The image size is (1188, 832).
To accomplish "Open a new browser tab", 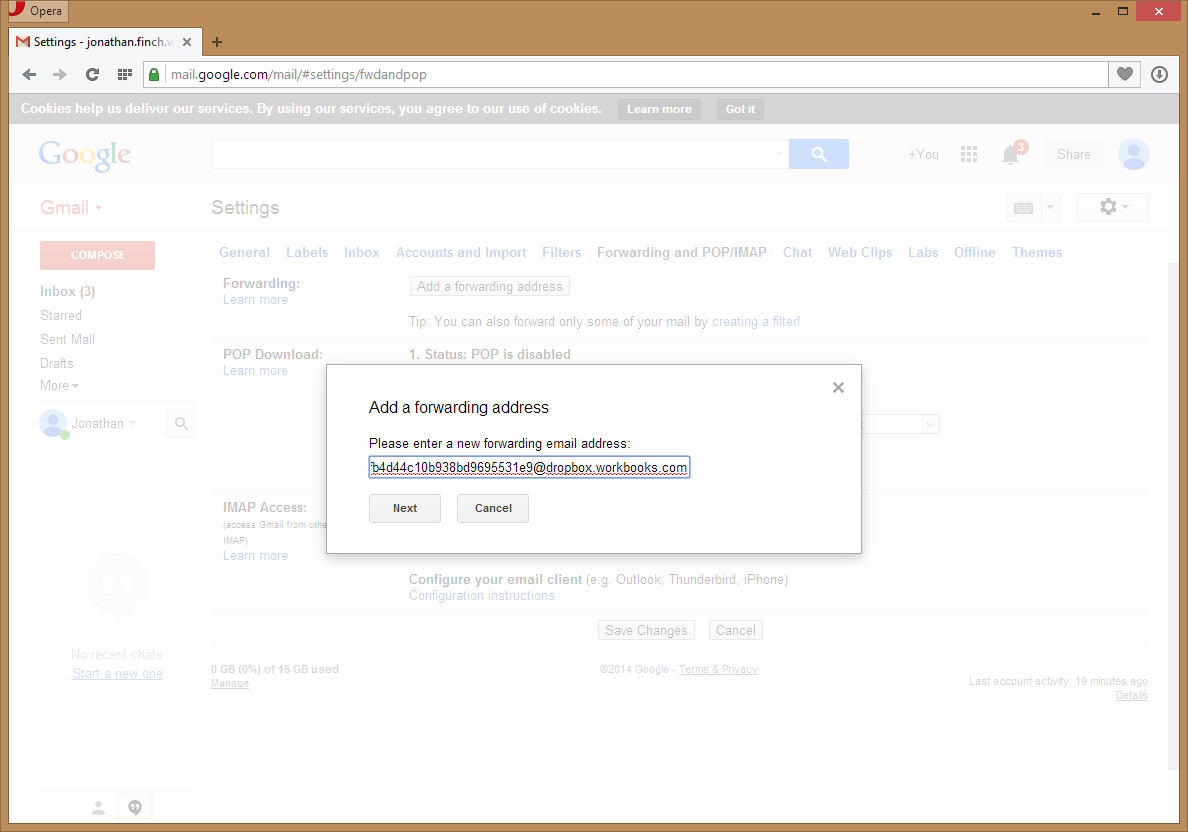I will click(x=217, y=42).
